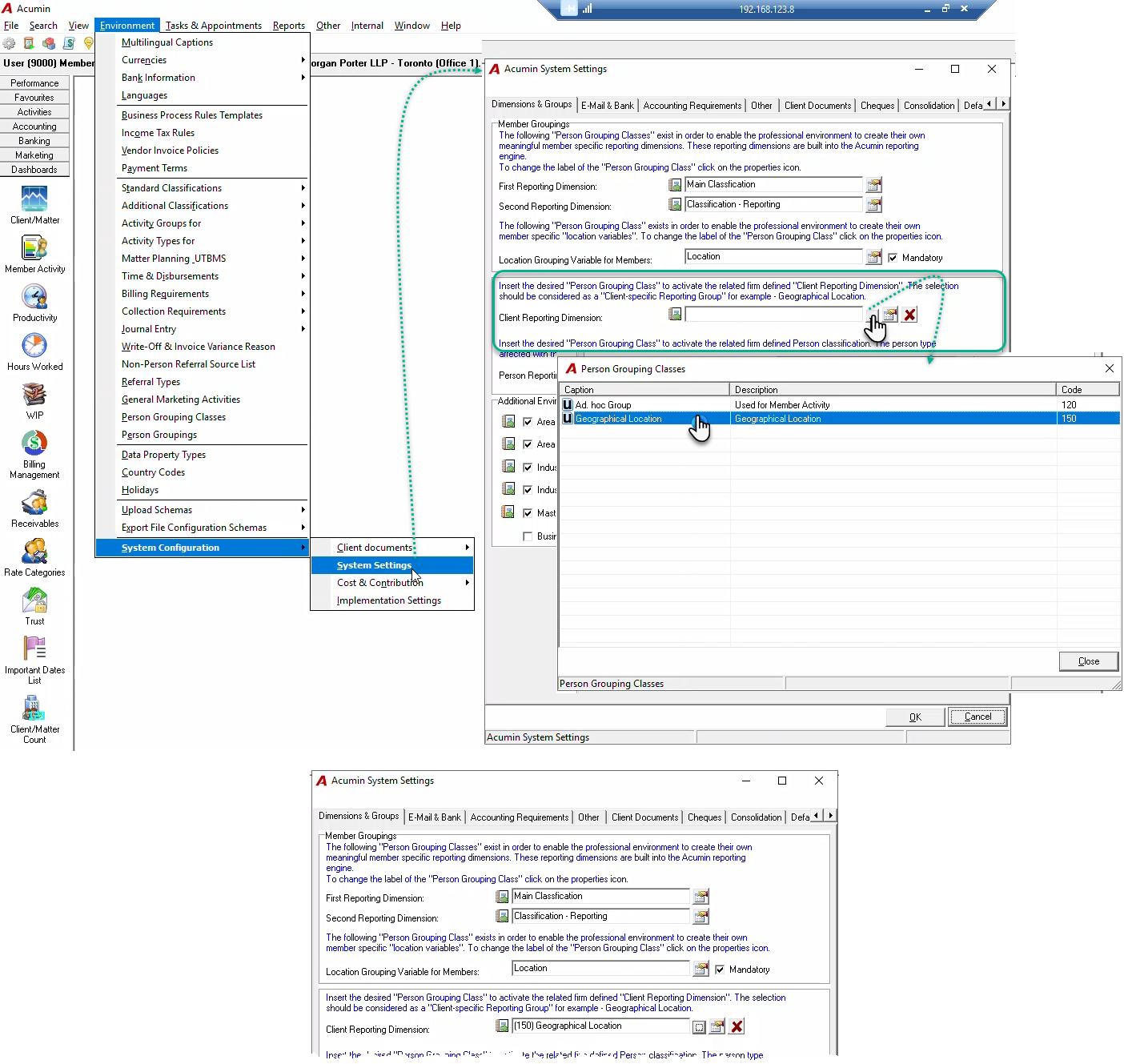Open the Trust sidebar icon
The image size is (1124, 1064).
pyautogui.click(x=34, y=600)
